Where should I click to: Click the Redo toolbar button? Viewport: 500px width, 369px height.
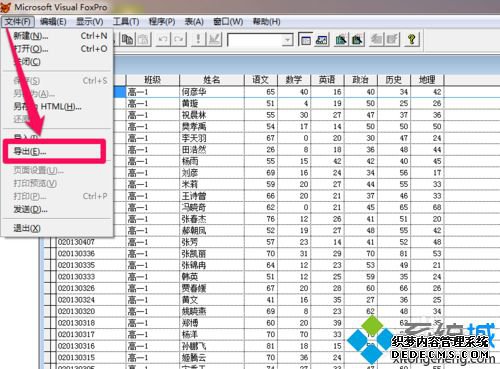click(179, 40)
